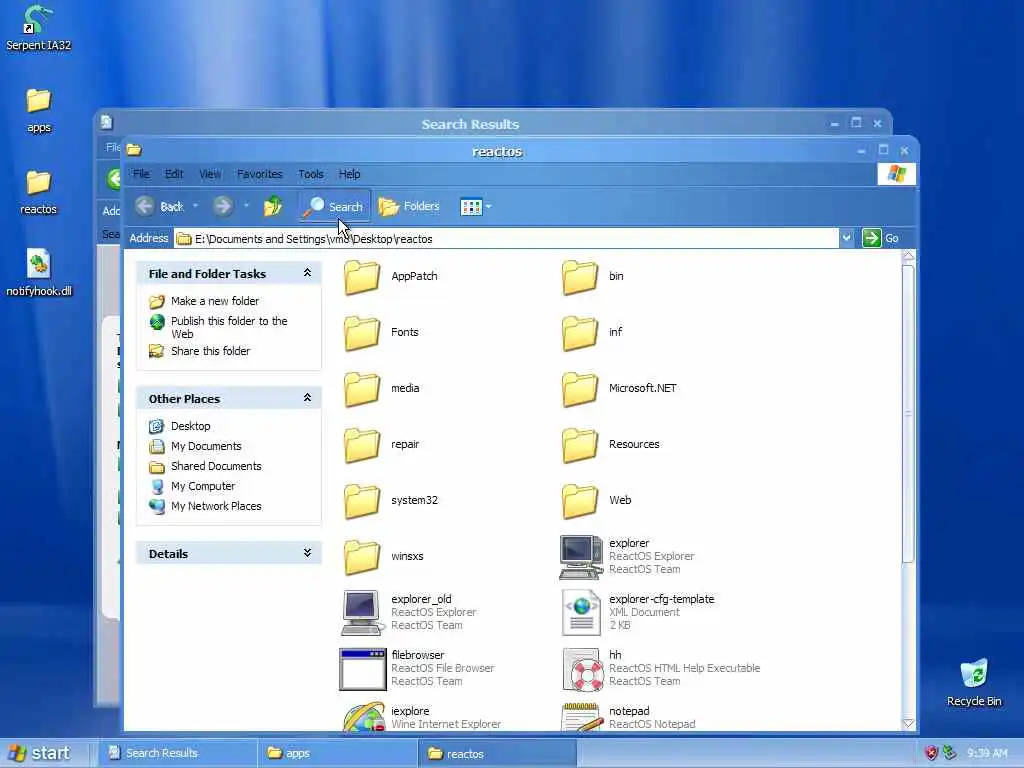This screenshot has width=1024, height=768.
Task: Select the Microsoft.NET folder
Action: (619, 389)
